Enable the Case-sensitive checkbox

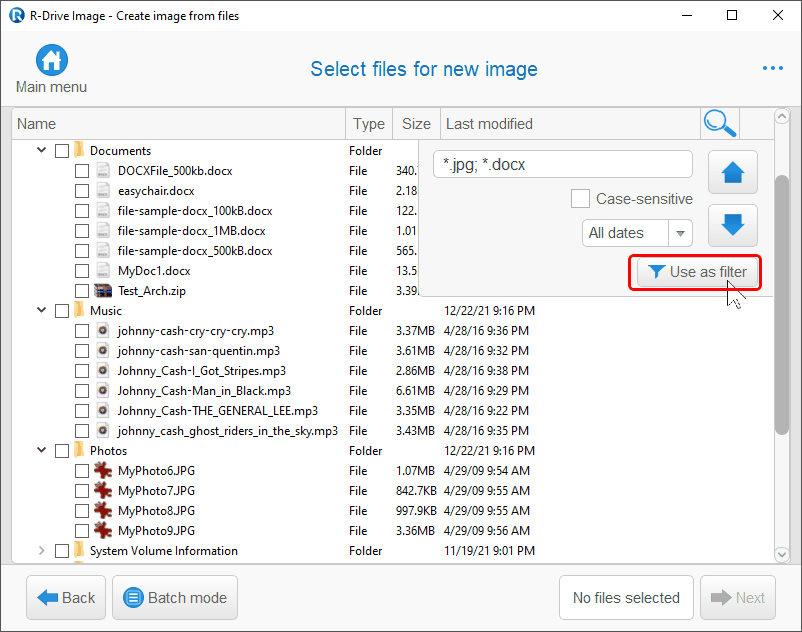pos(580,198)
